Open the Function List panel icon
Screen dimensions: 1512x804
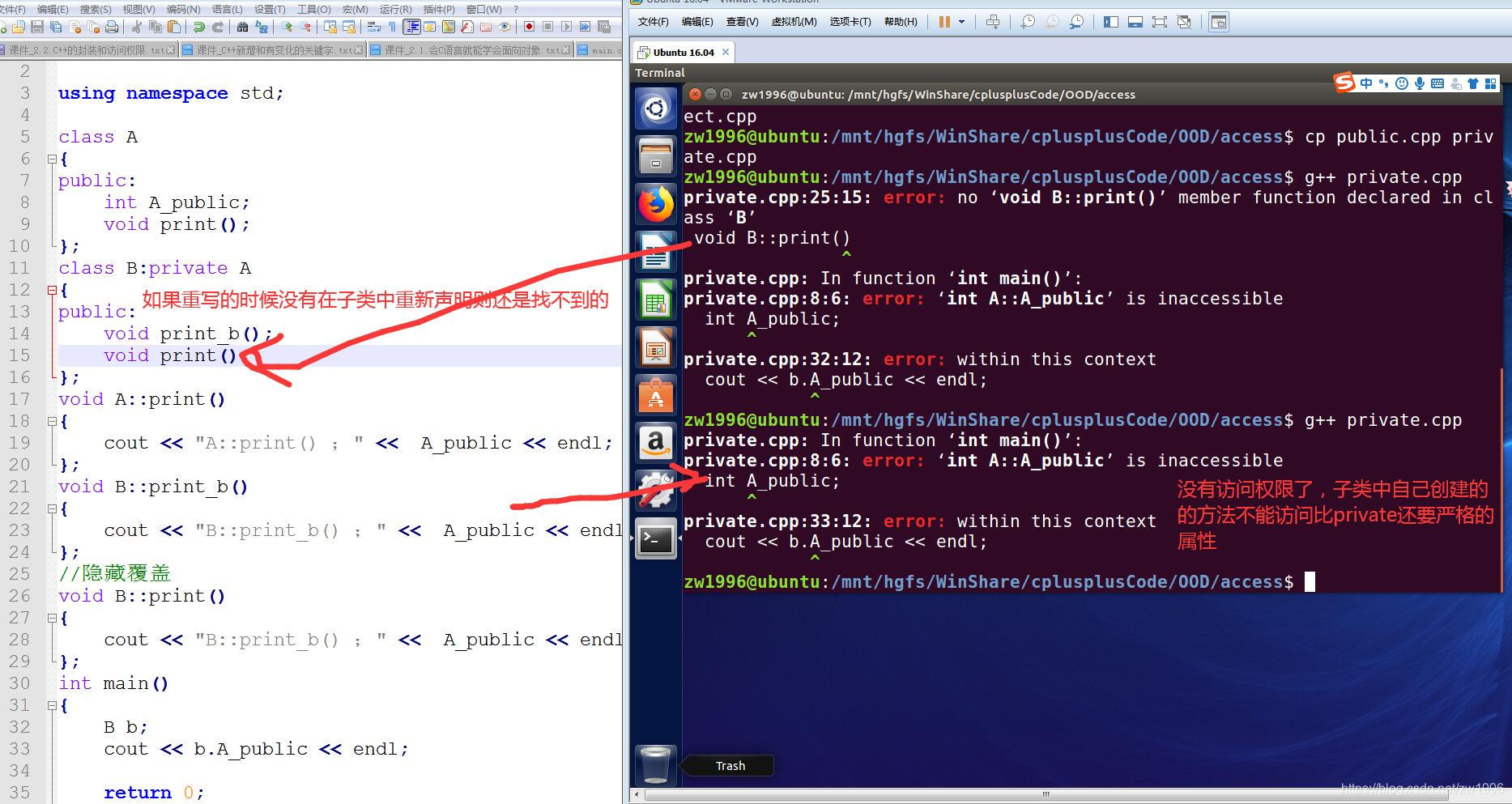click(x=467, y=27)
